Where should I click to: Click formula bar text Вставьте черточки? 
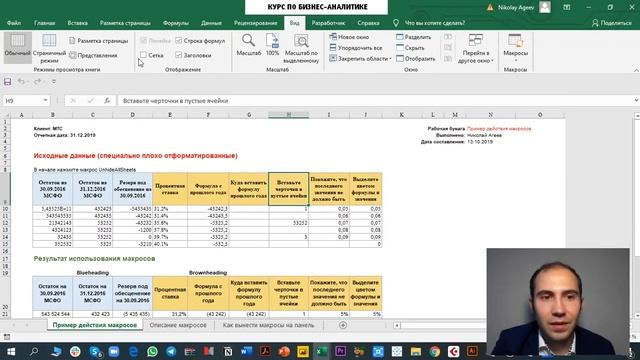pyautogui.click(x=176, y=100)
